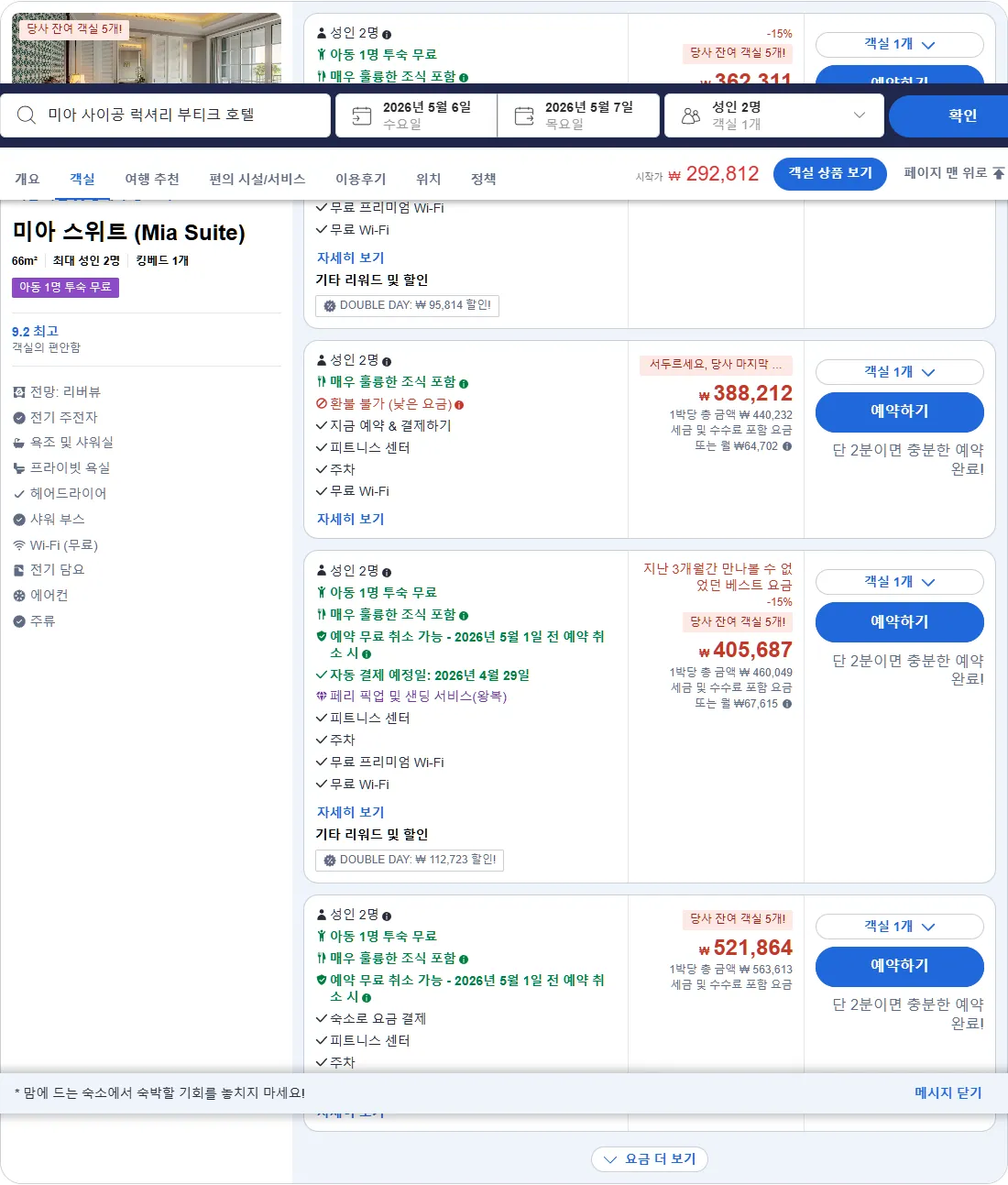Click the page-top arrow icon
Screen dimensions: 1008x1185
point(999,172)
